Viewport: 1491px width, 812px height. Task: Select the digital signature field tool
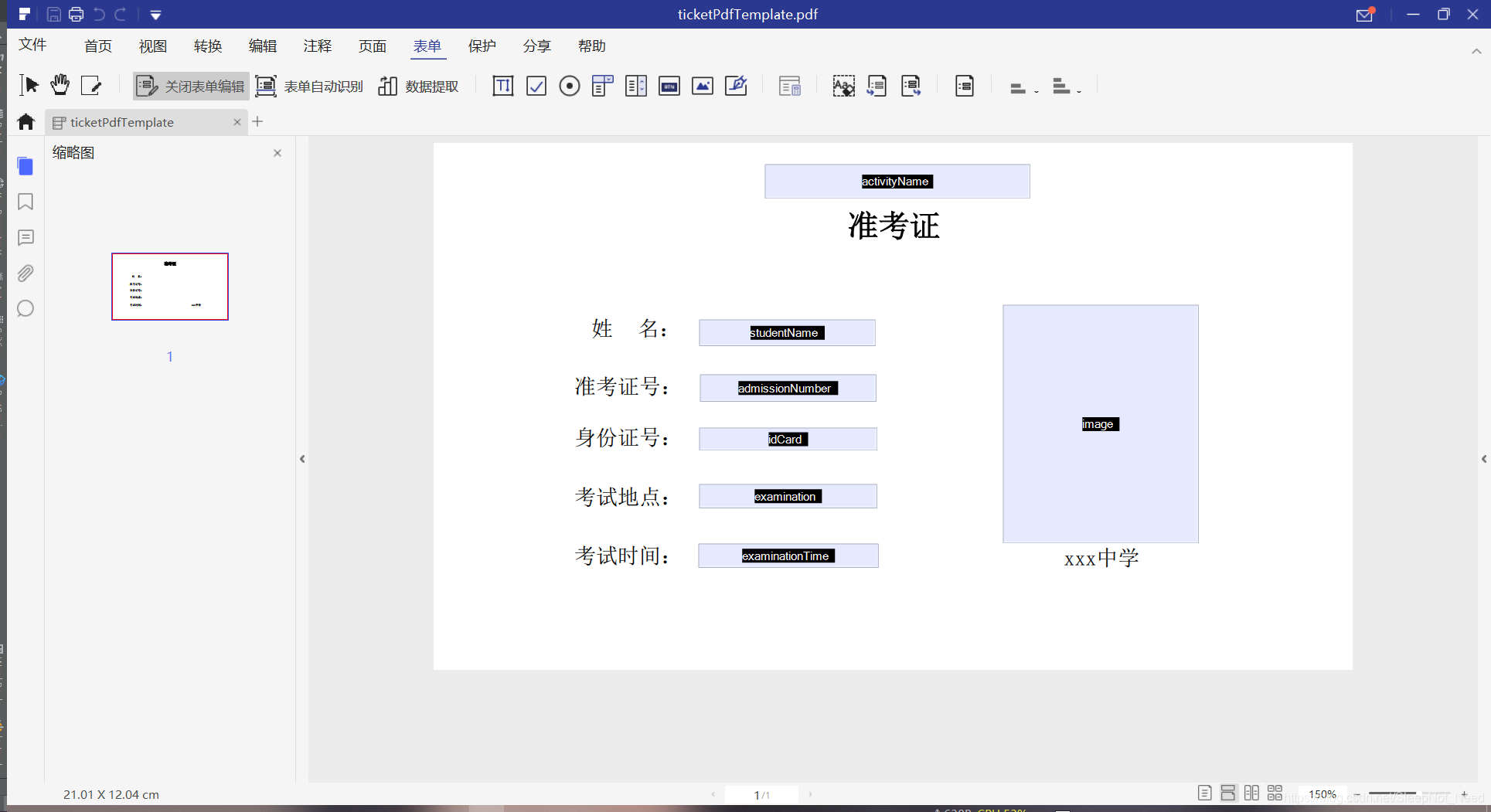pyautogui.click(x=736, y=86)
